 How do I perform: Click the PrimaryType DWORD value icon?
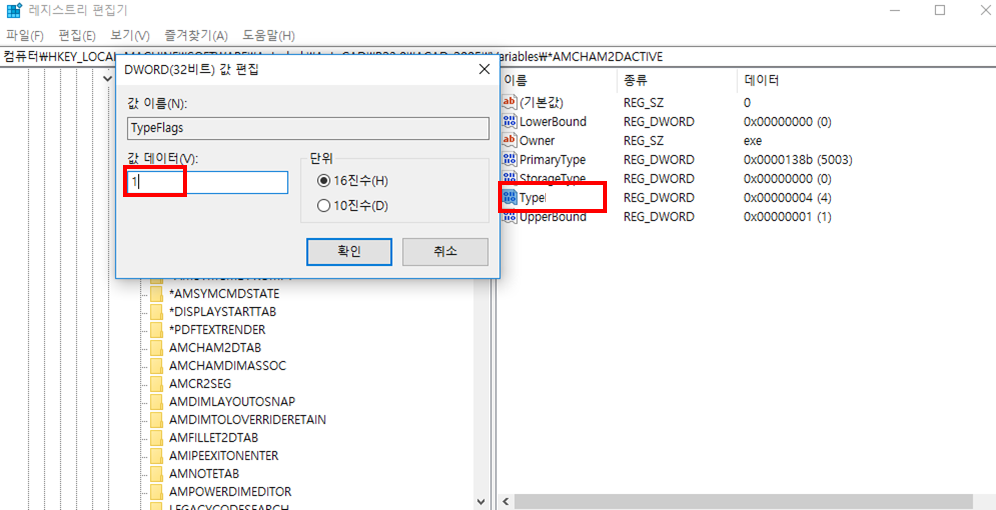click(509, 159)
